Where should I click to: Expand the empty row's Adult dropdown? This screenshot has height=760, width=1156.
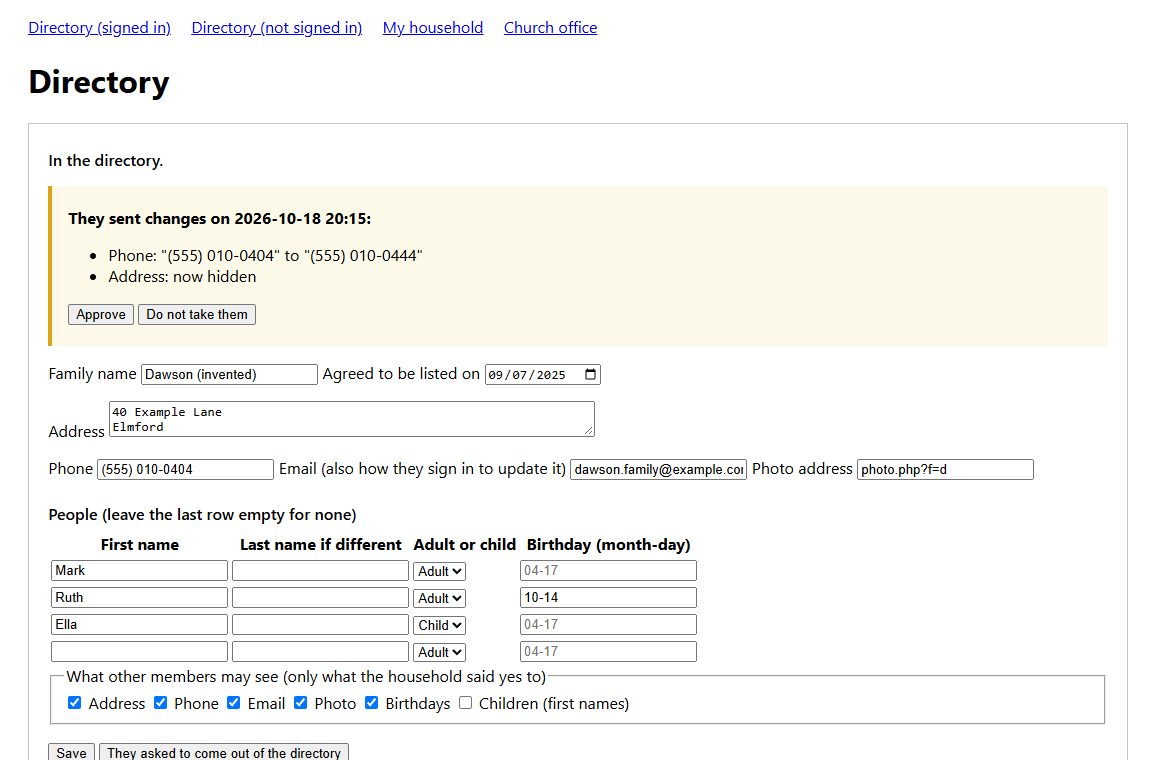(439, 652)
